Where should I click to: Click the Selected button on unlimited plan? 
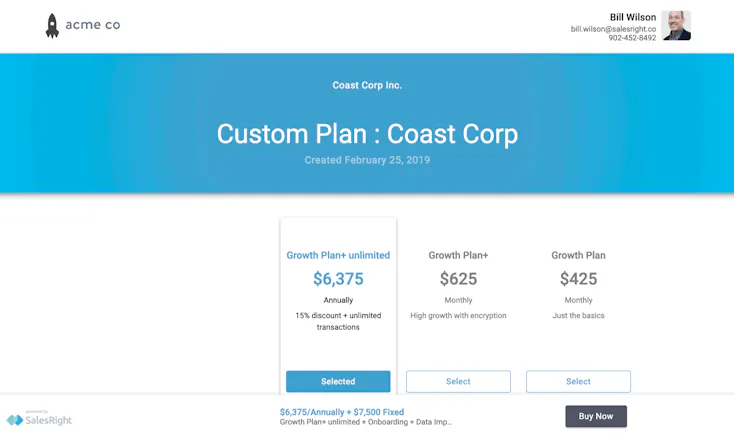338,381
